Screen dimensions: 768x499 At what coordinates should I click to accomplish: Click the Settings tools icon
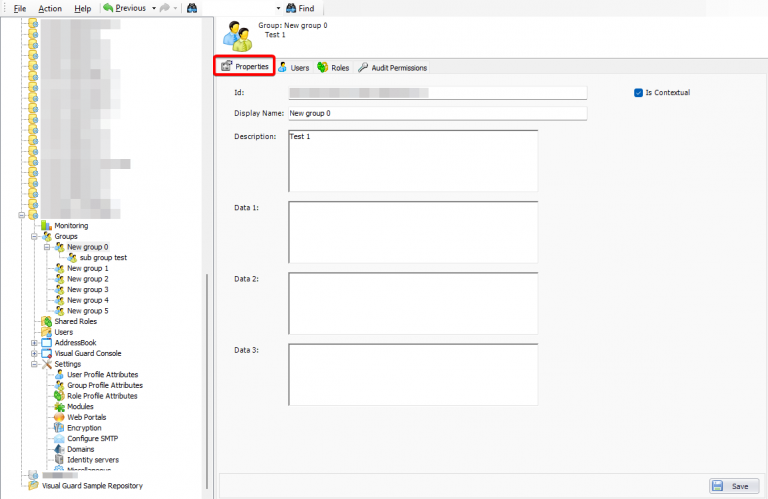coord(47,364)
